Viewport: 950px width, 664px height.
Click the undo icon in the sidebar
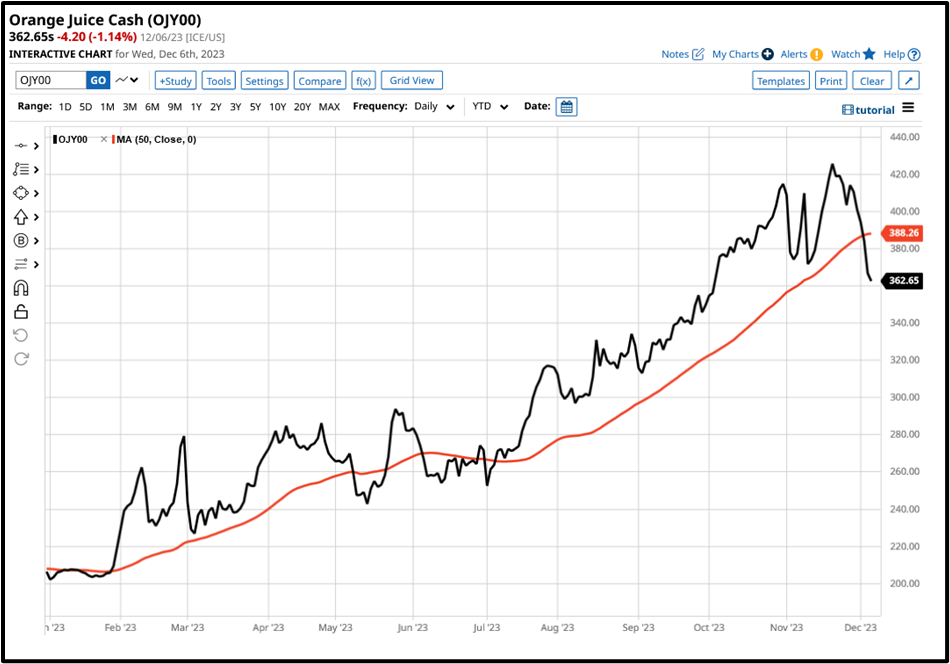click(22, 336)
